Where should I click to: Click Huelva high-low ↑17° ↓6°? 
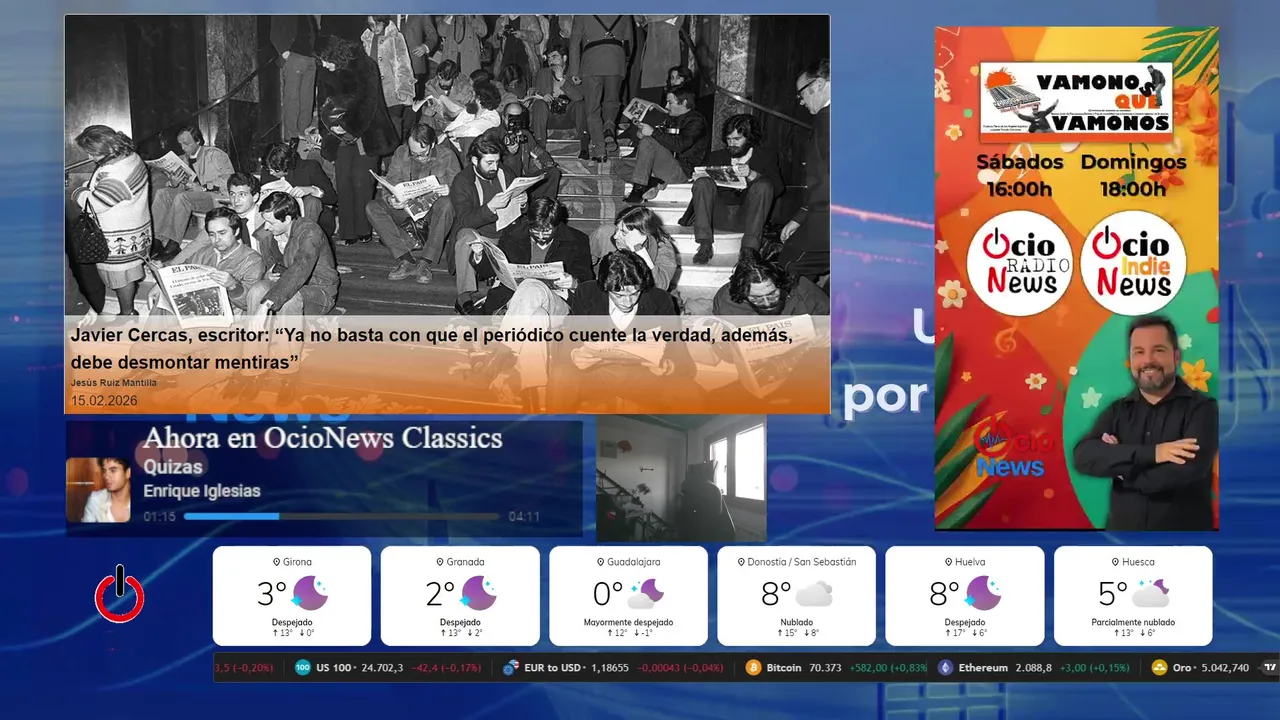[965, 633]
